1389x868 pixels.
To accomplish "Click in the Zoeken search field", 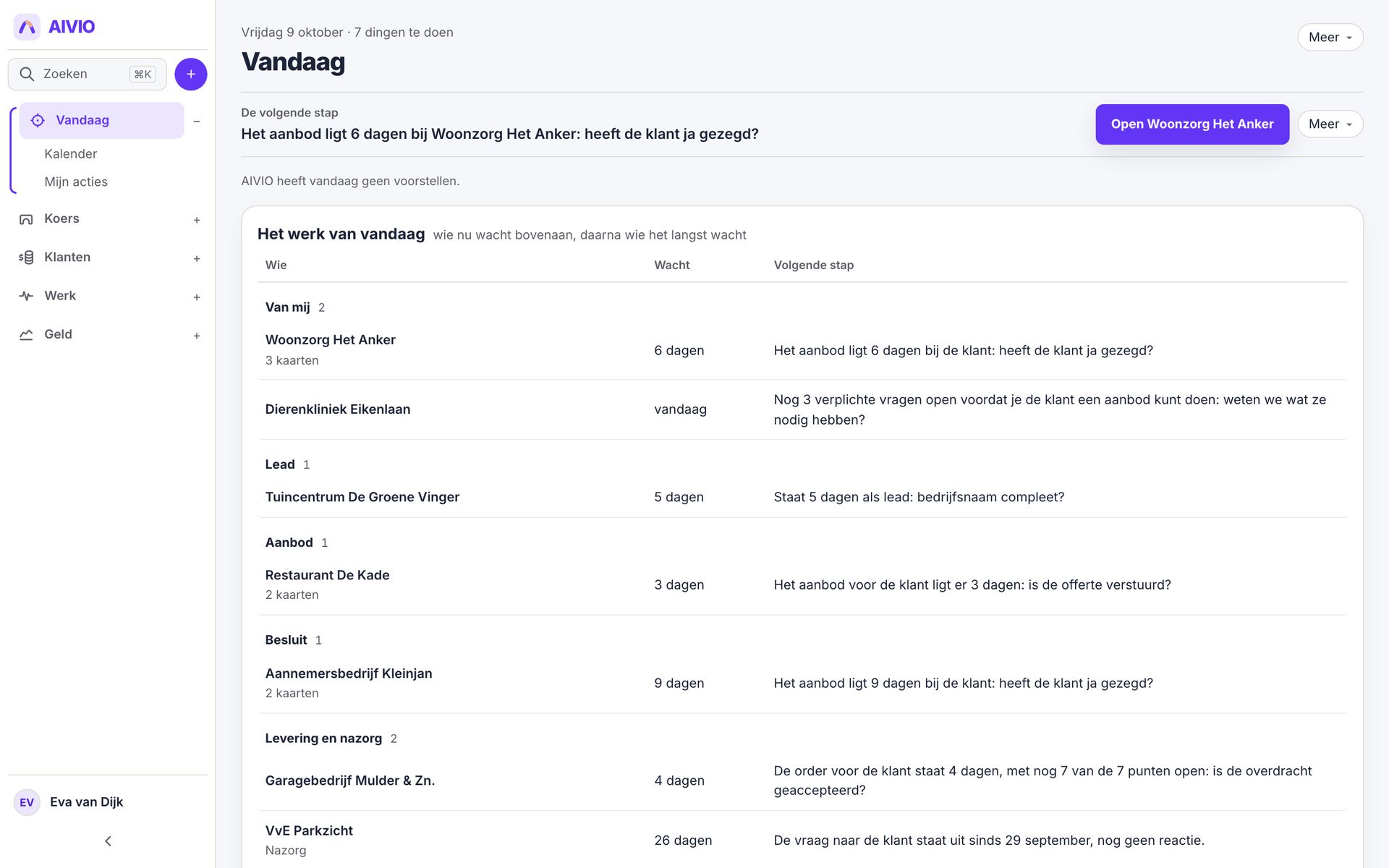I will tap(87, 74).
